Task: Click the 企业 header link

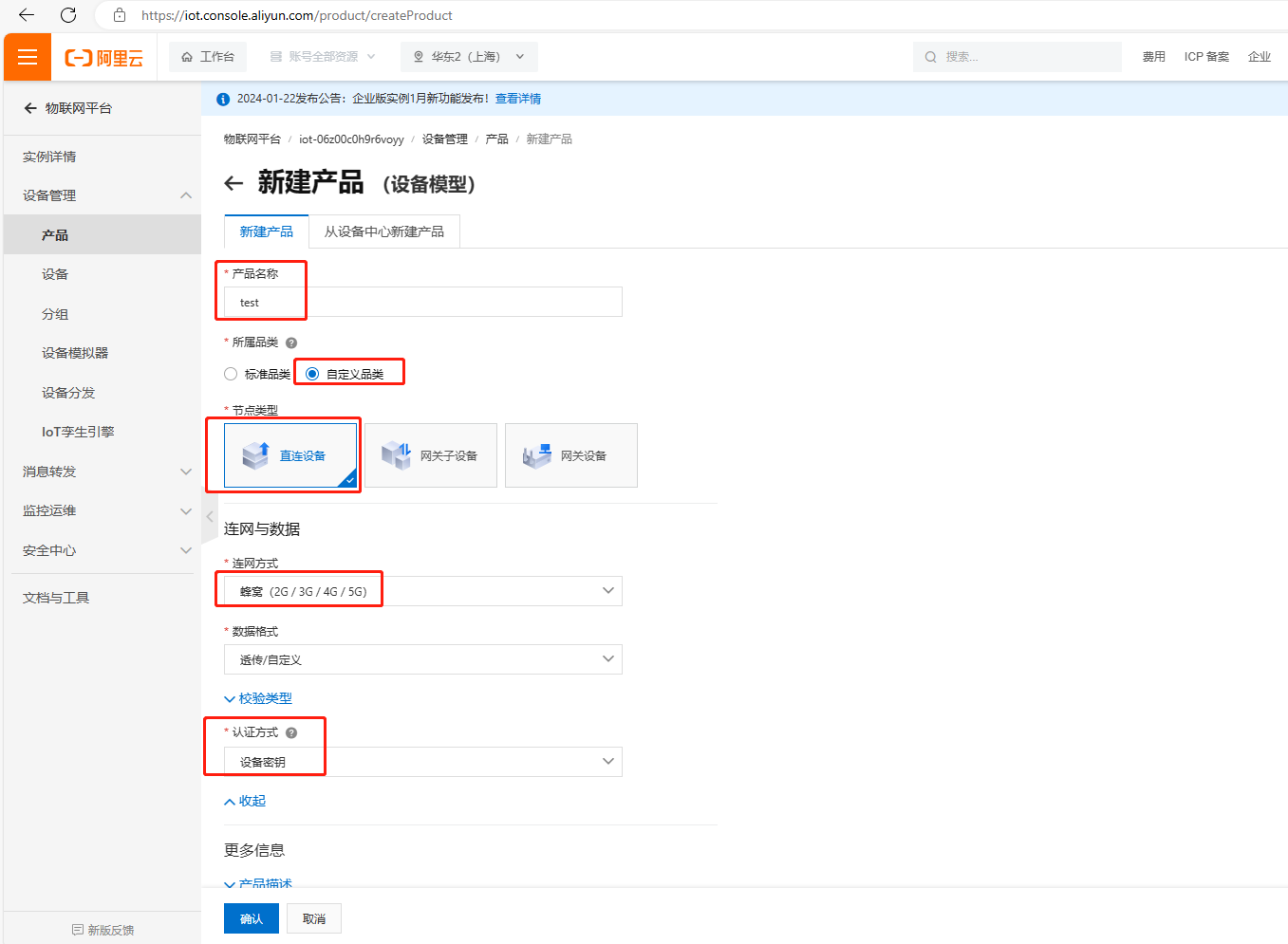Action: [x=1260, y=57]
